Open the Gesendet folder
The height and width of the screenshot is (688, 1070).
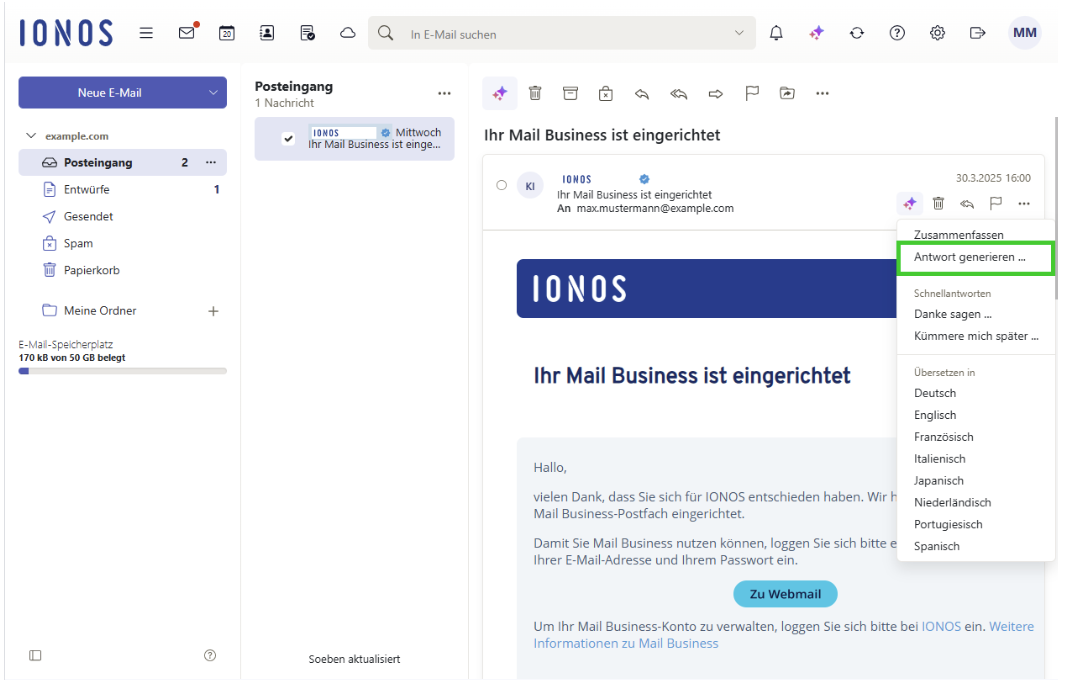point(123,216)
